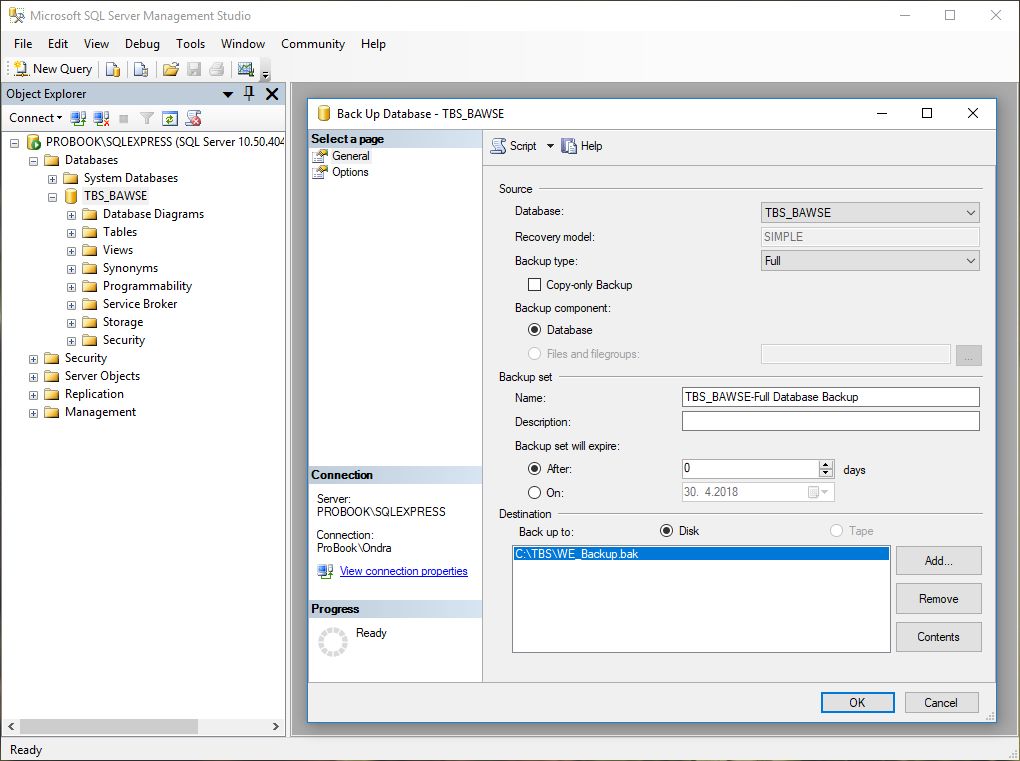Open the General page in Select a page
1020x761 pixels.
351,155
